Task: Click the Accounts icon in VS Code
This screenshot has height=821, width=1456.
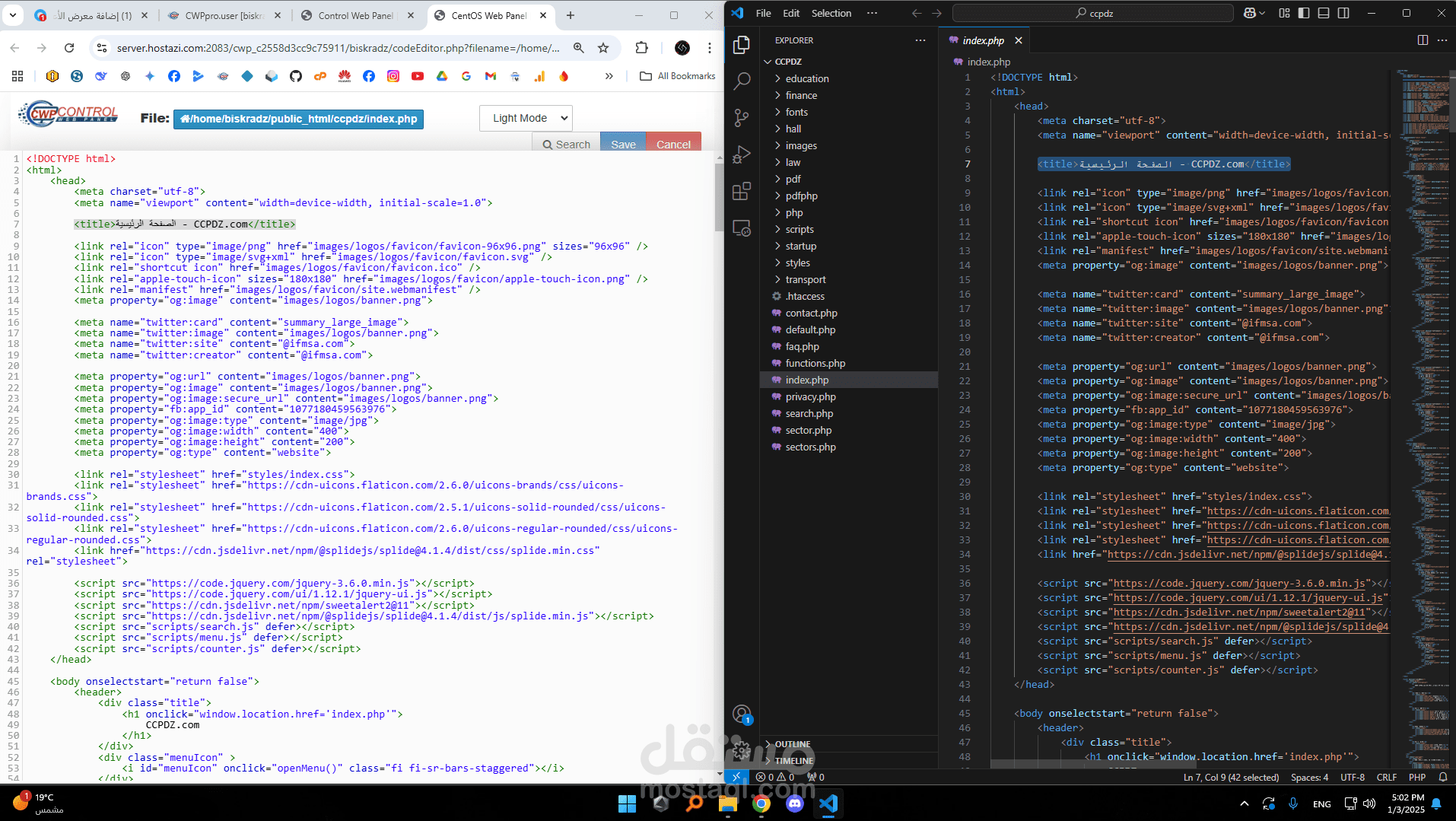Action: [x=742, y=714]
